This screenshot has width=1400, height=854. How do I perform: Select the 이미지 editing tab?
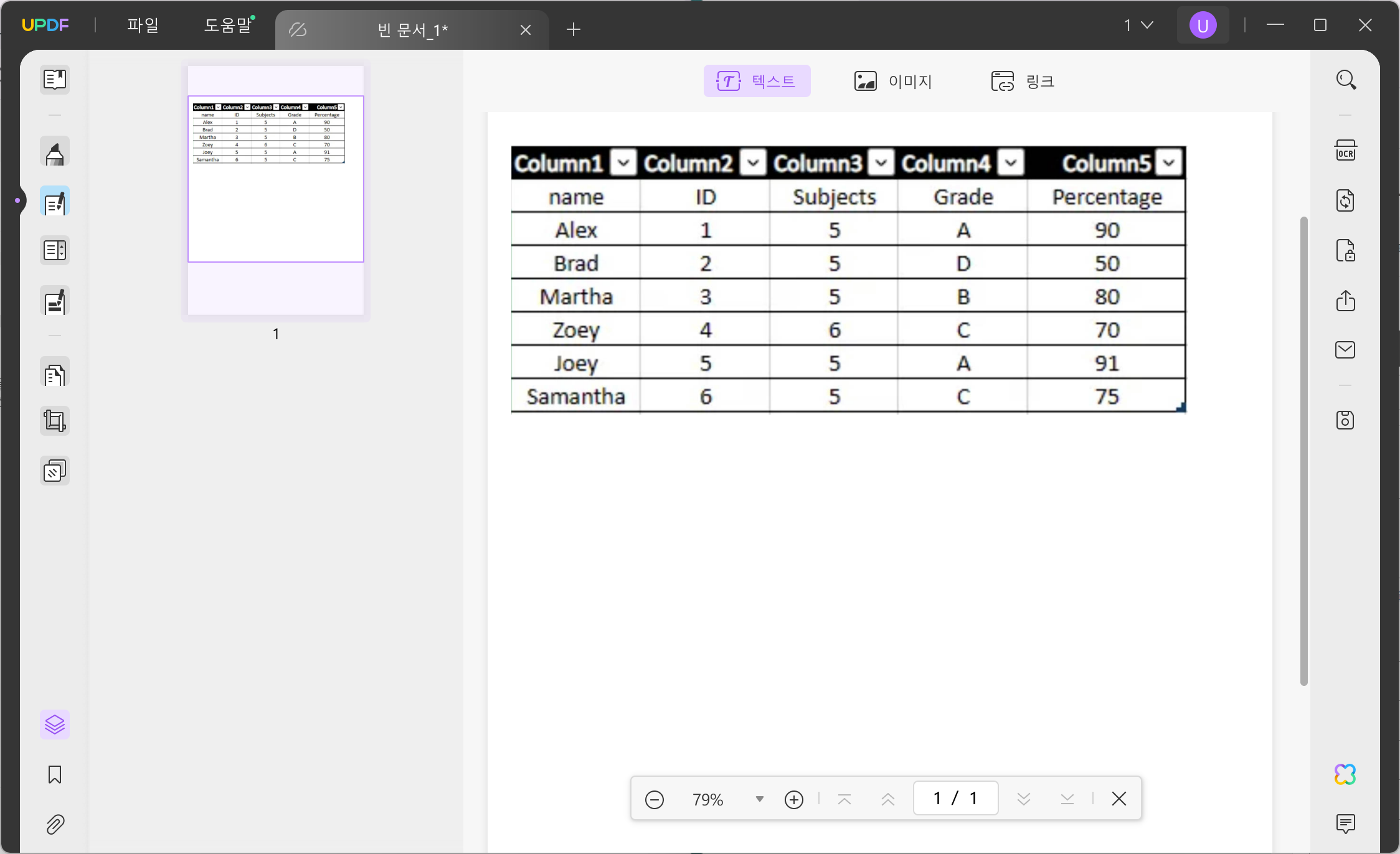click(x=892, y=81)
